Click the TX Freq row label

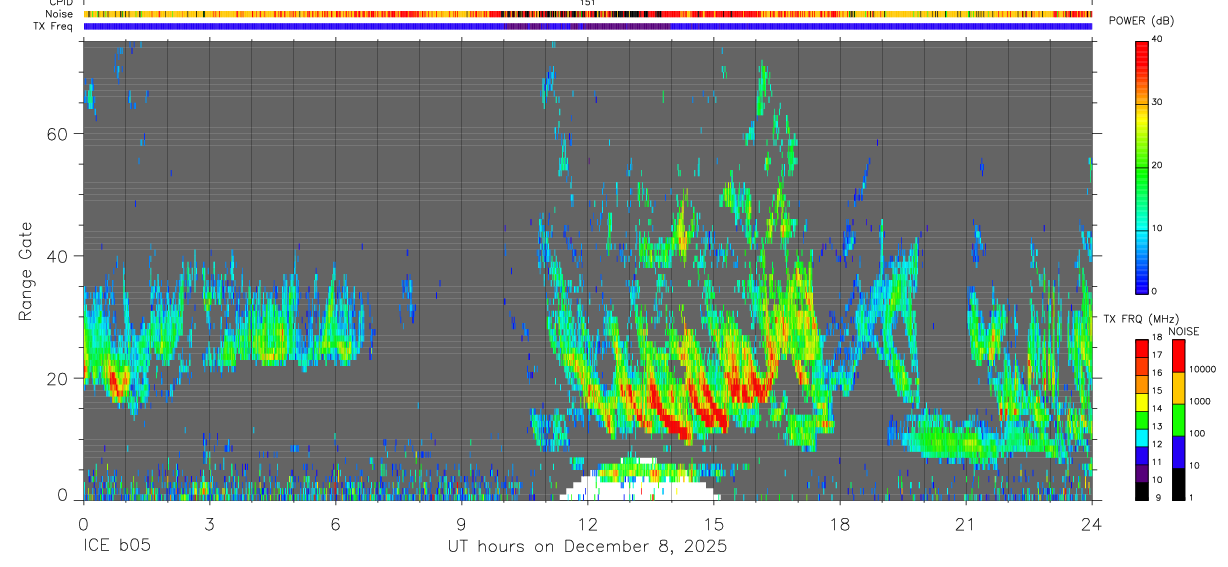(53, 26)
